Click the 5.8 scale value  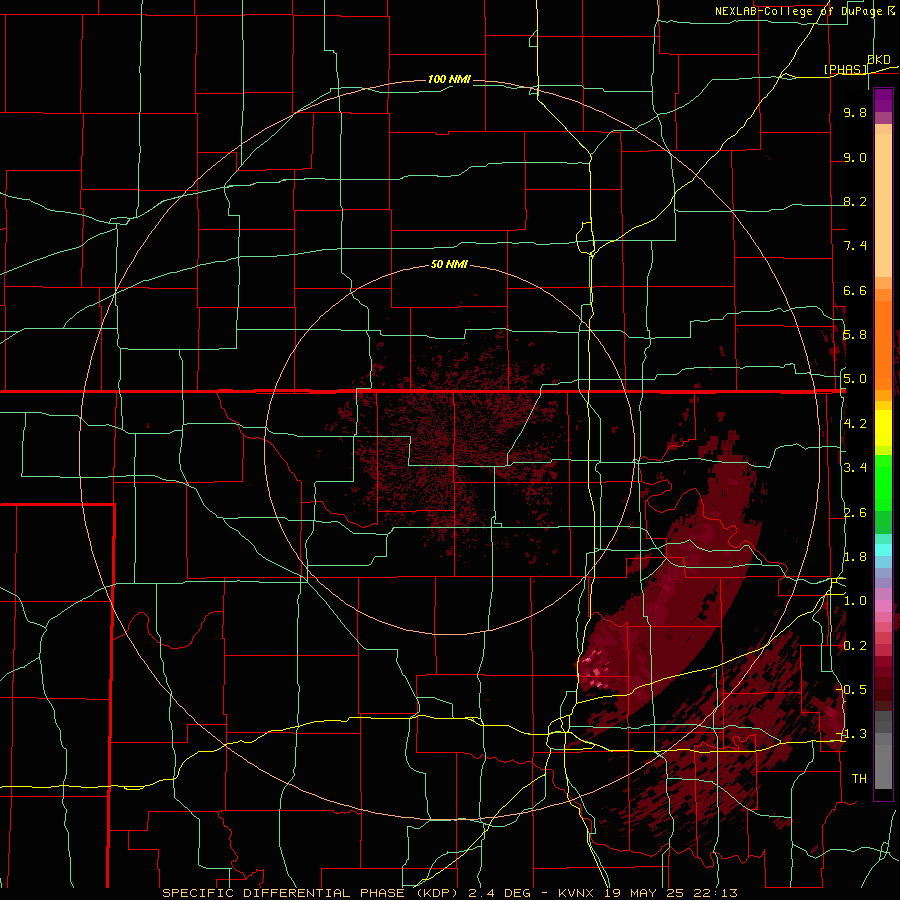(855, 335)
